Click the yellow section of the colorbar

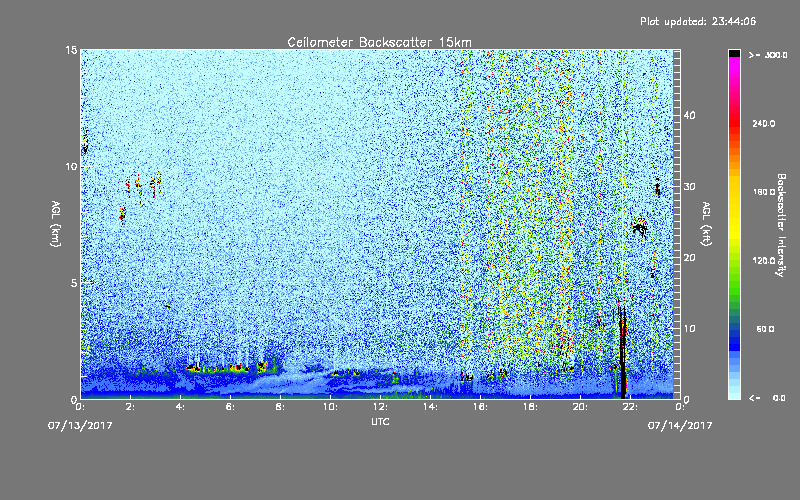(x=734, y=209)
